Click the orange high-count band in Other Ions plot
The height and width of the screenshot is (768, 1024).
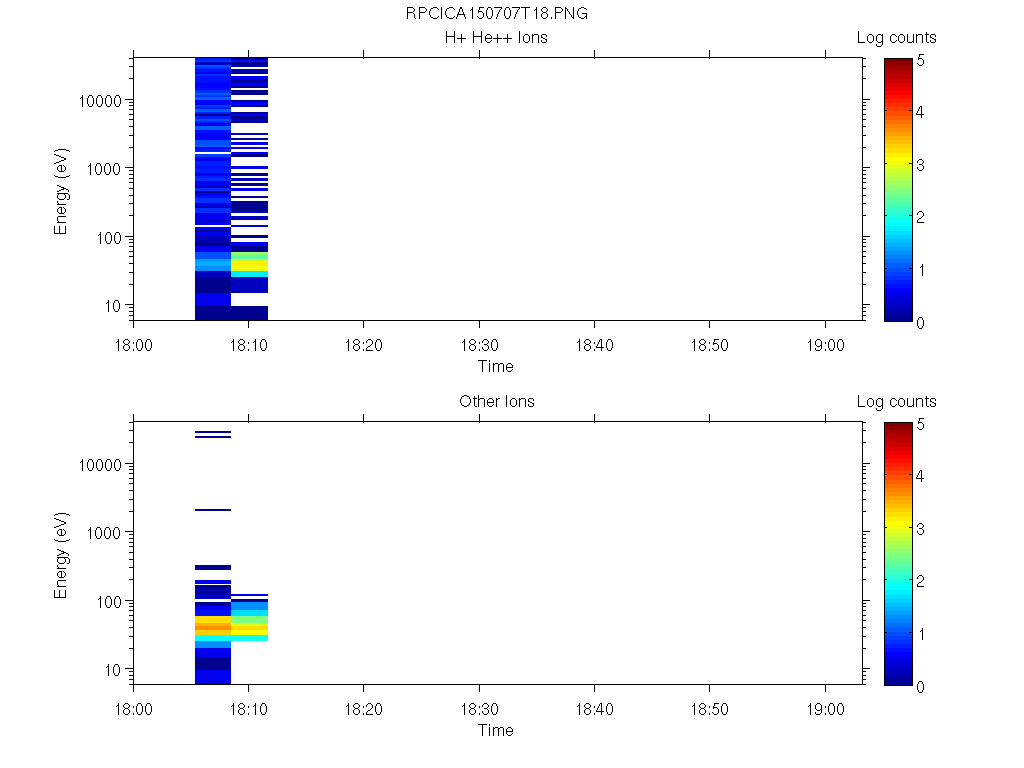click(x=213, y=626)
